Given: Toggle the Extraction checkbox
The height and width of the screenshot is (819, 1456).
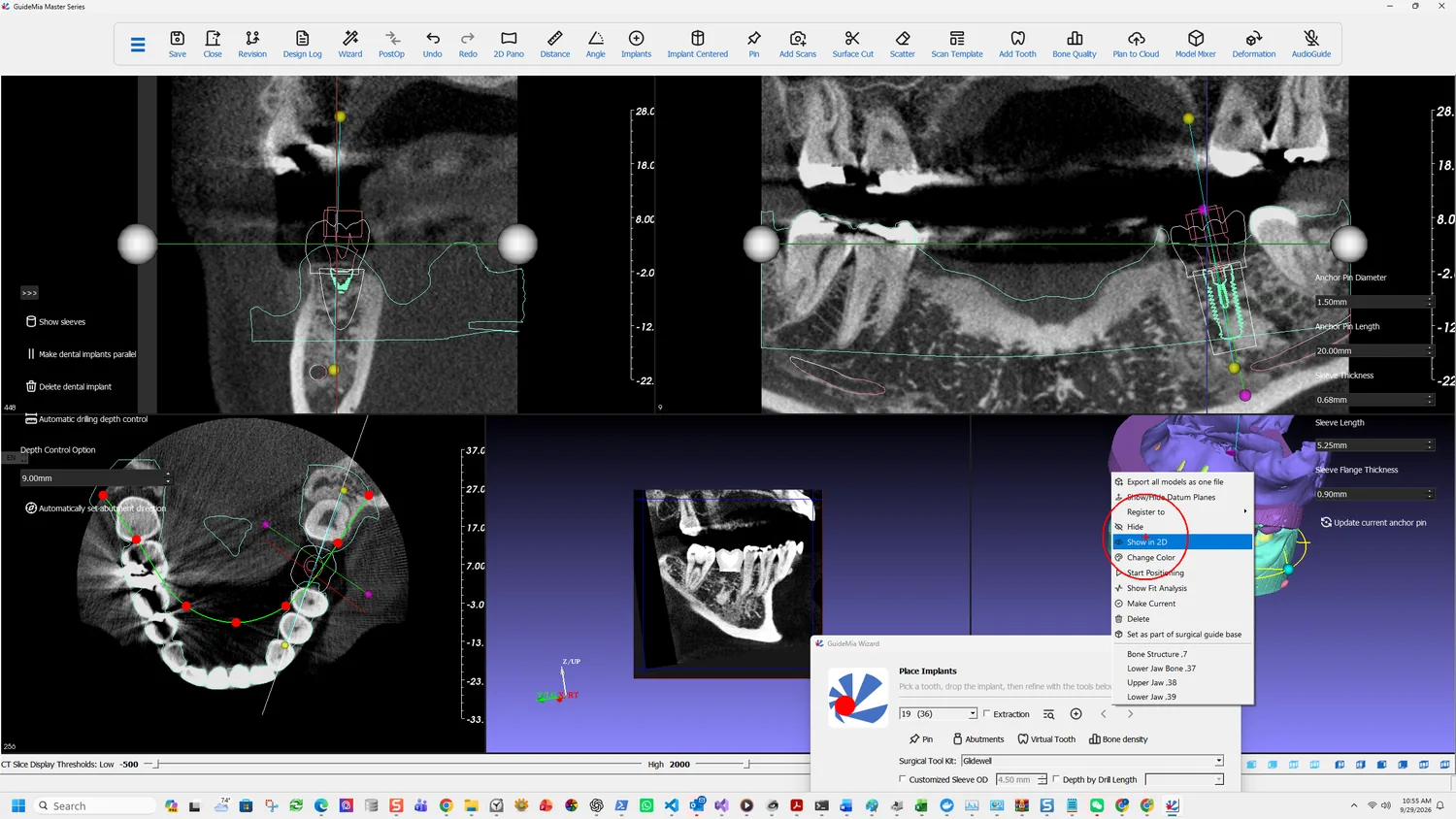Looking at the screenshot, I should pos(987,714).
